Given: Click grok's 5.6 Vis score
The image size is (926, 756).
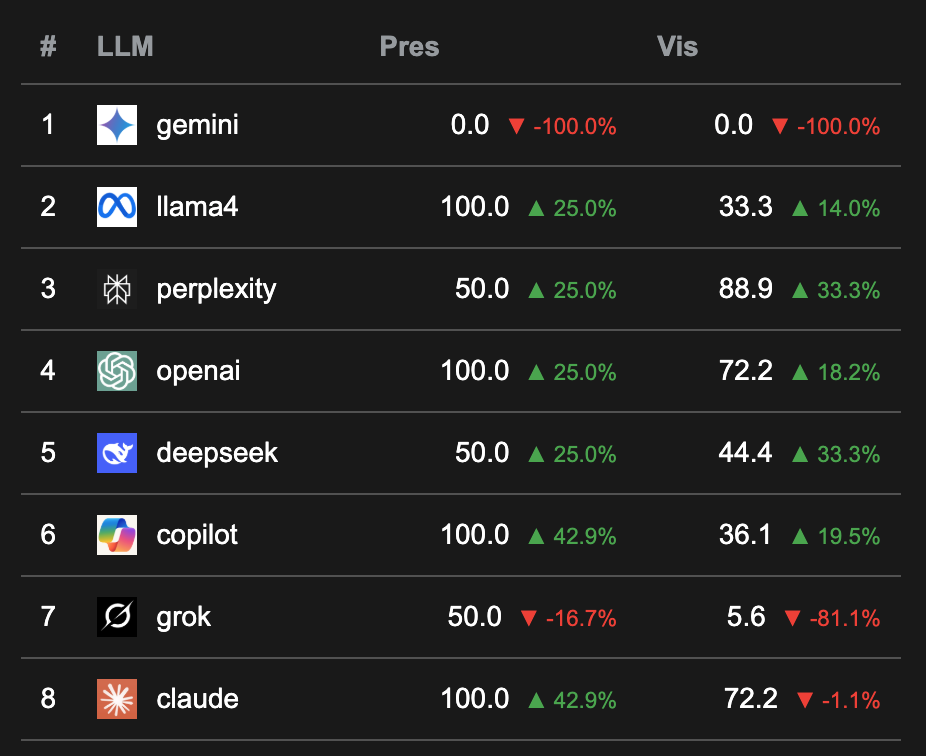Looking at the screenshot, I should click(x=746, y=617).
